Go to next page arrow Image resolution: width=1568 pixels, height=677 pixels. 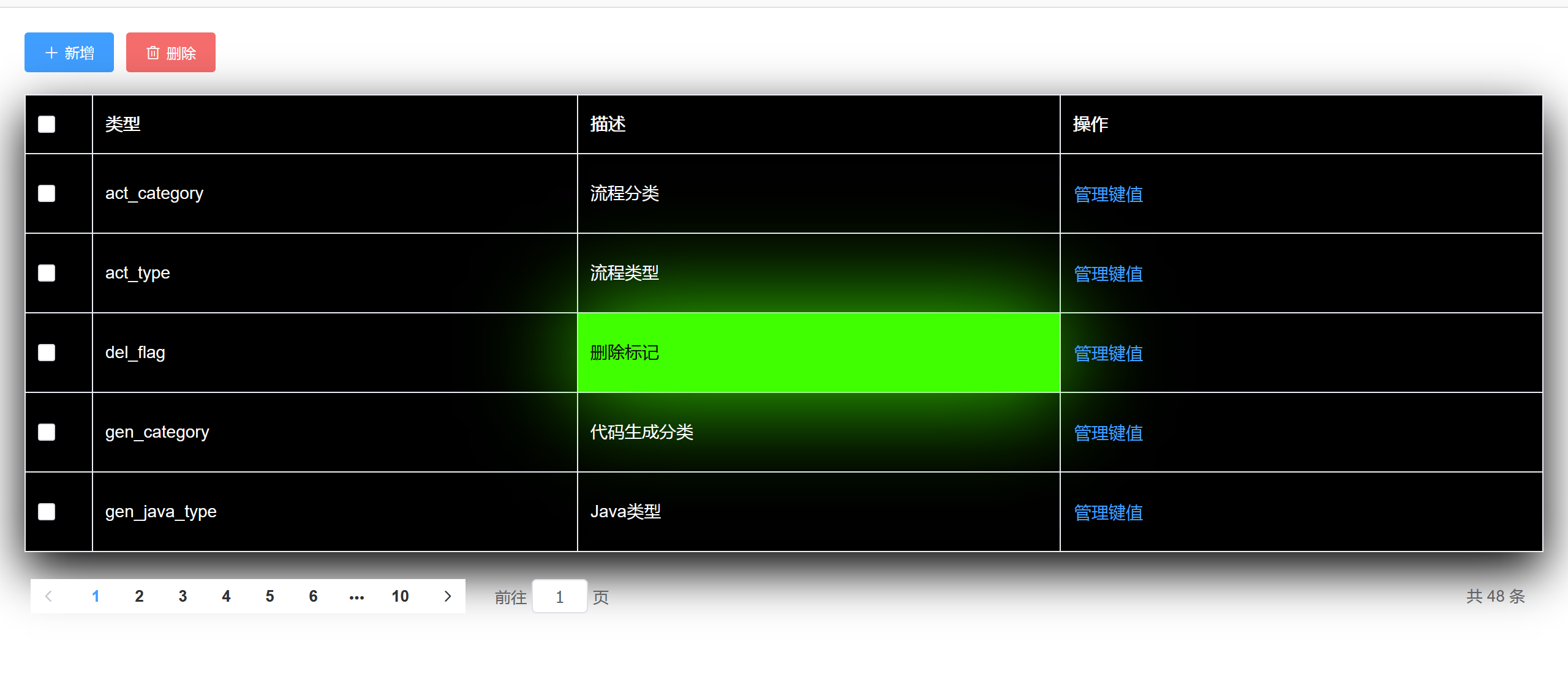coord(447,596)
